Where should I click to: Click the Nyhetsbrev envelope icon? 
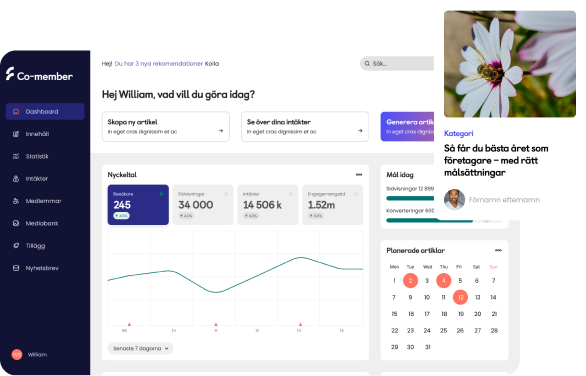click(16, 268)
